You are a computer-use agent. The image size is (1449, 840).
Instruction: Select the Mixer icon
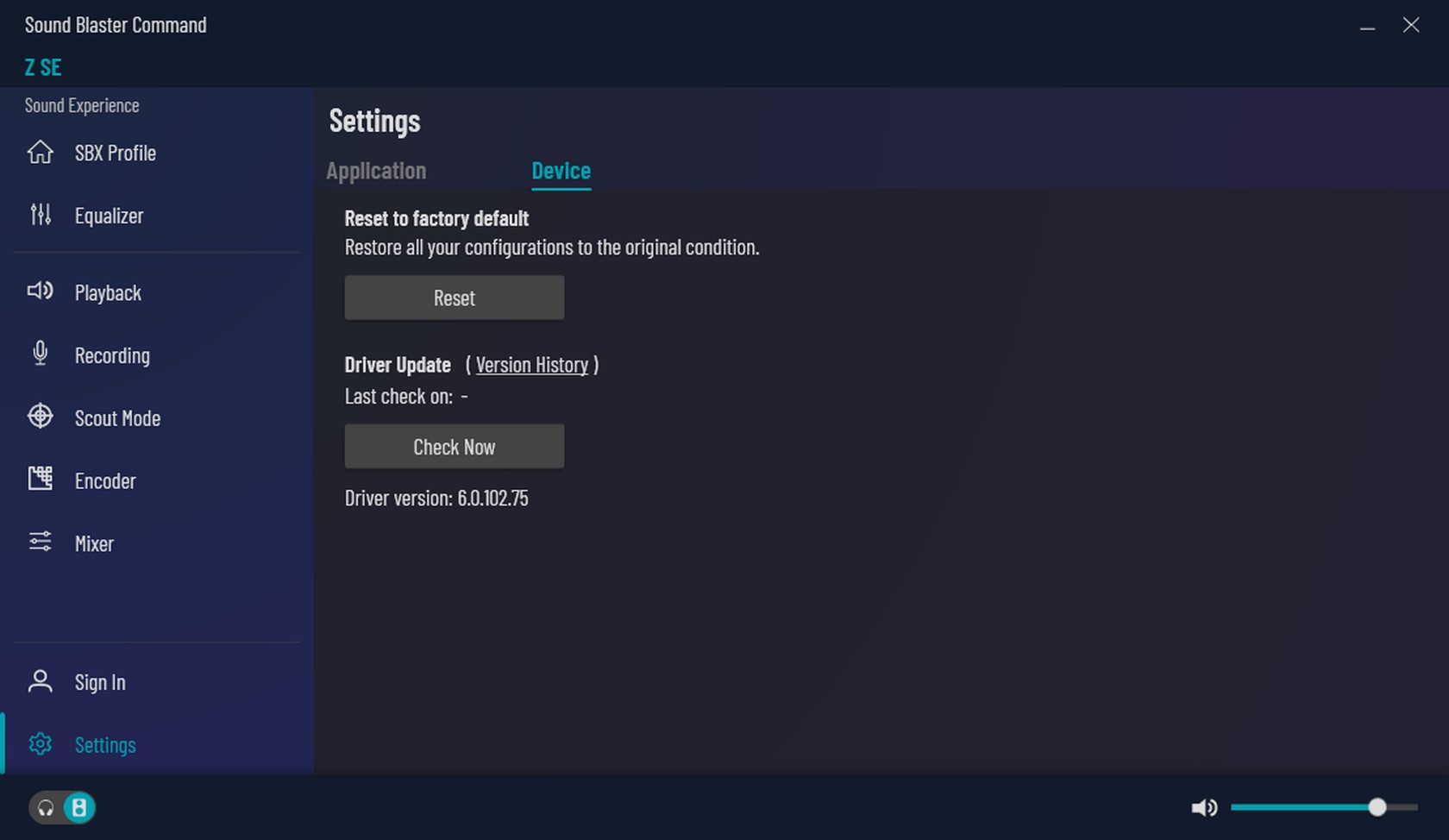click(40, 542)
